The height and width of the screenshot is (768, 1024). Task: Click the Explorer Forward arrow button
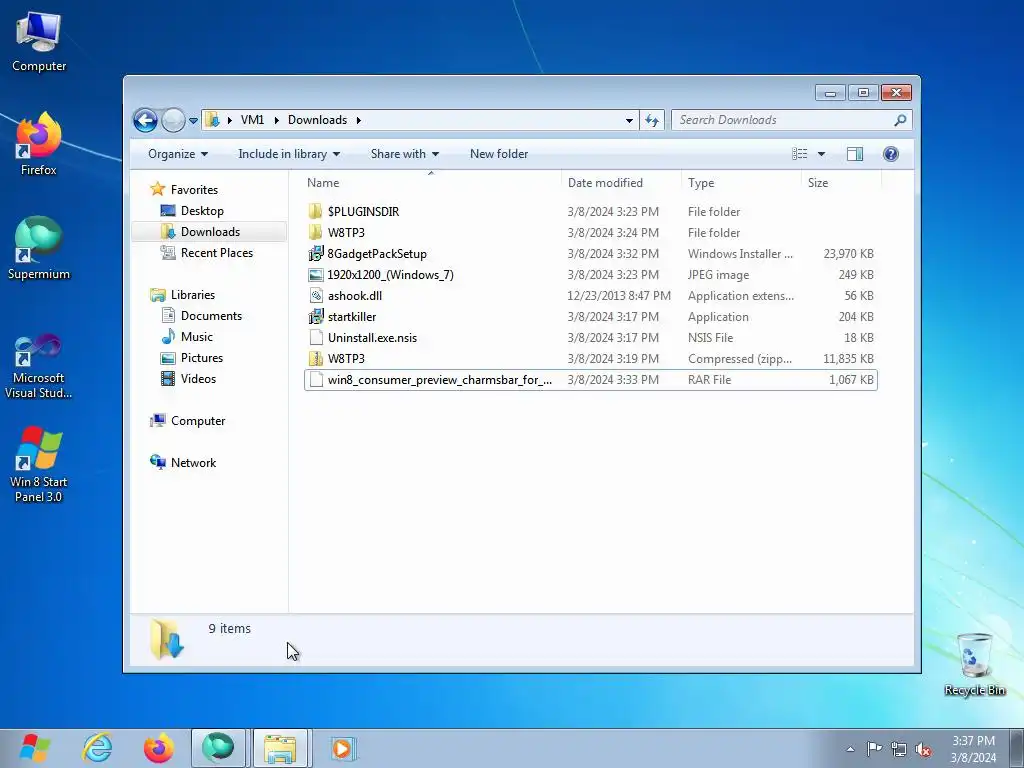coord(173,120)
